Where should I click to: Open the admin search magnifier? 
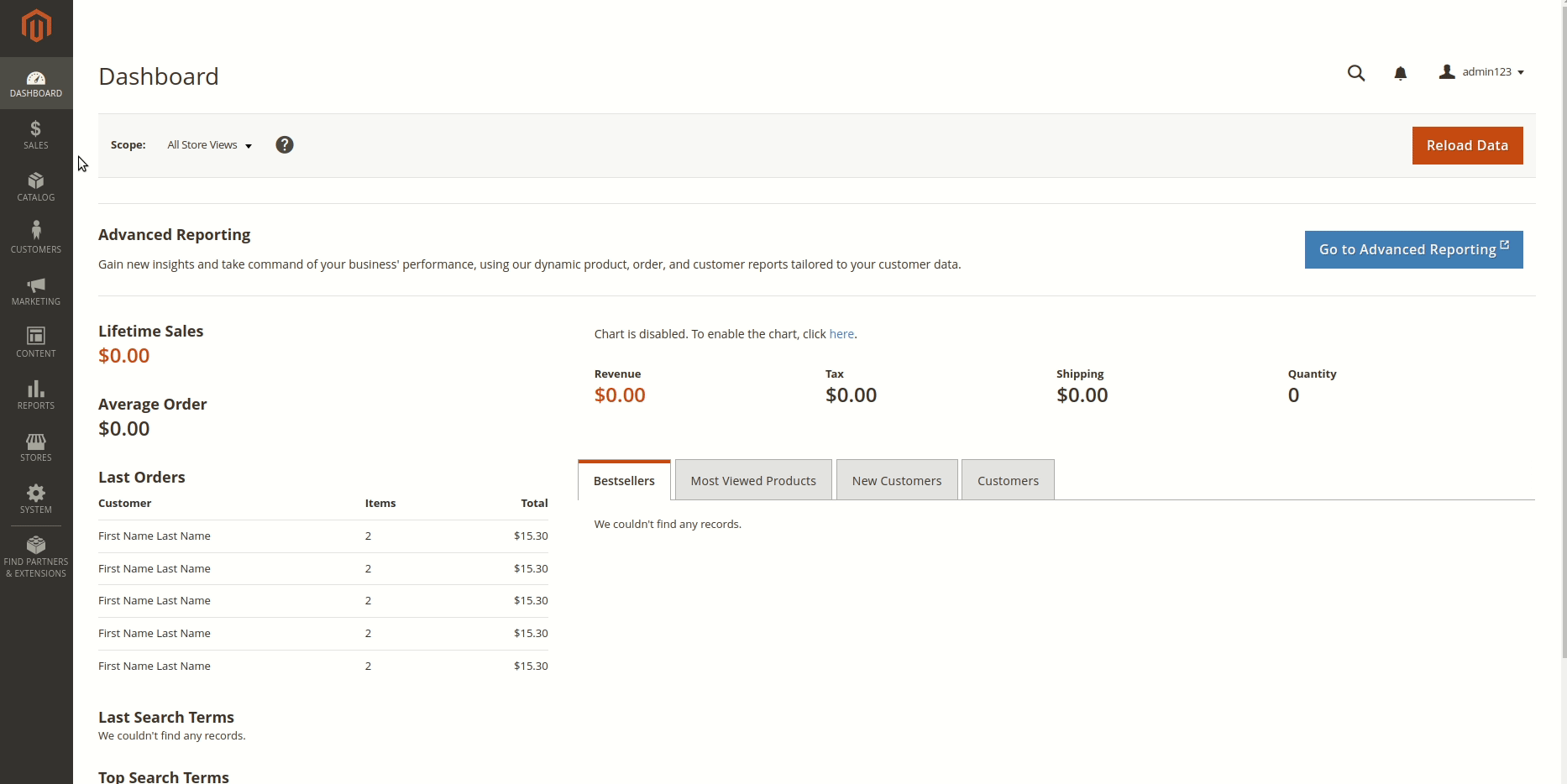(1356, 73)
